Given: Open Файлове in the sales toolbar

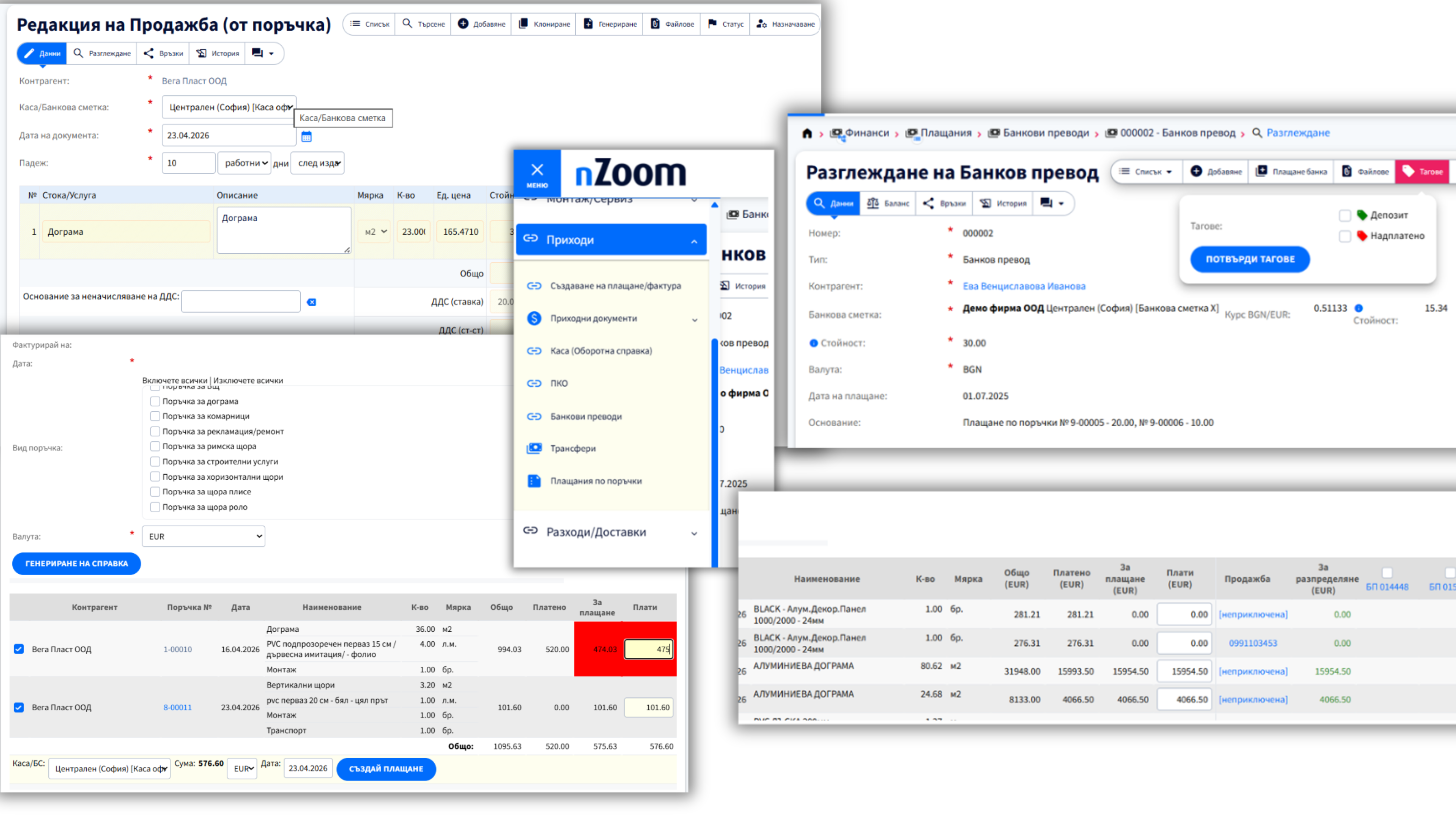Looking at the screenshot, I should click(672, 24).
